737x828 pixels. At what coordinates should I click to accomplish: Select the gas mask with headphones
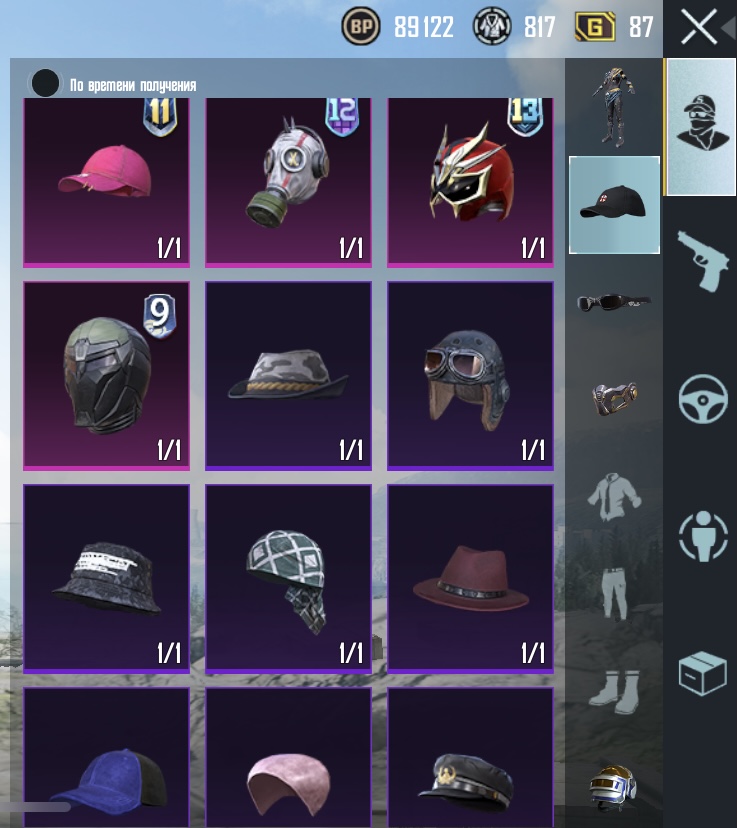coord(288,182)
